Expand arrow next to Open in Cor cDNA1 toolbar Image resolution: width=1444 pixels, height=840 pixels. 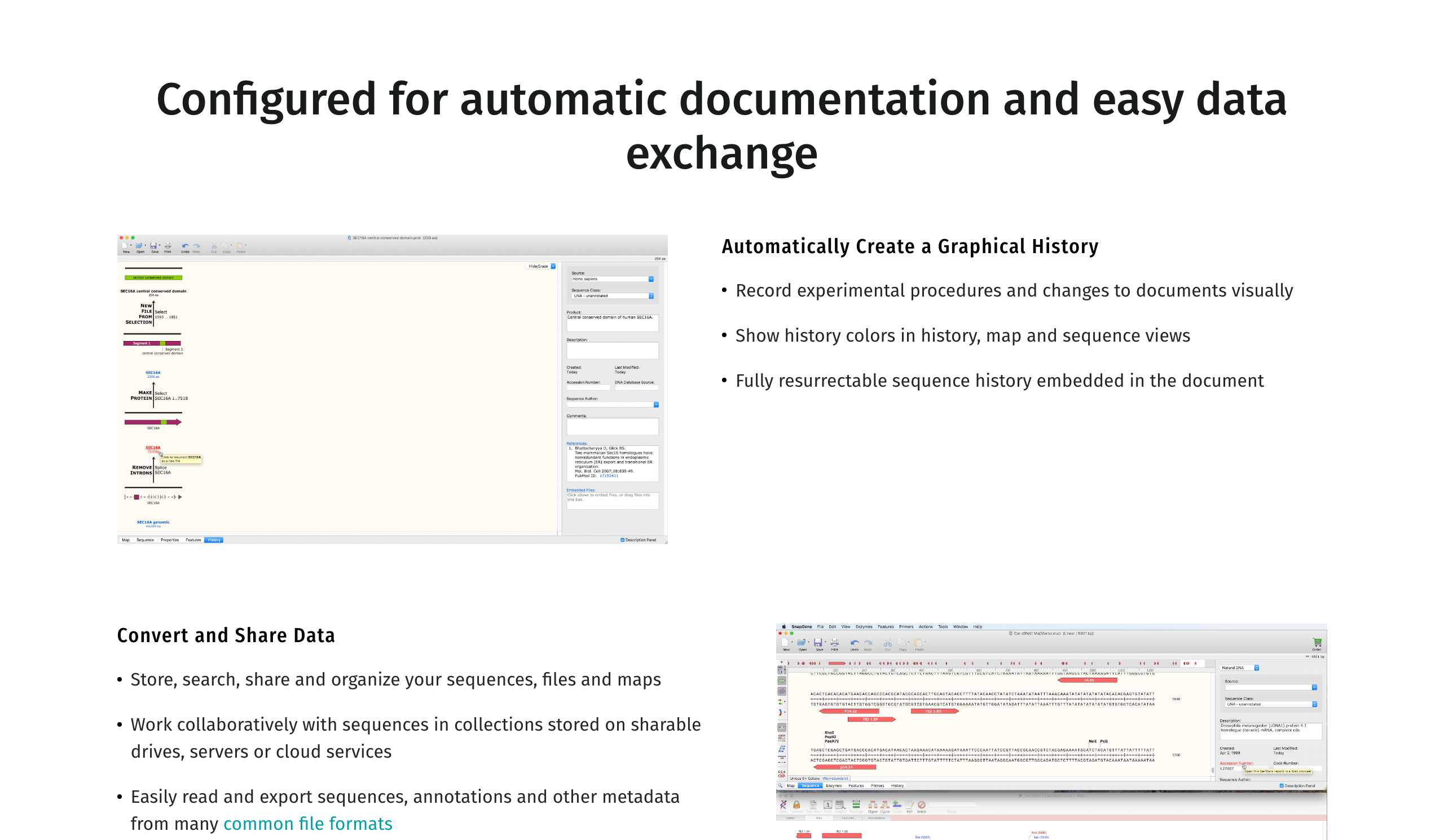click(808, 643)
